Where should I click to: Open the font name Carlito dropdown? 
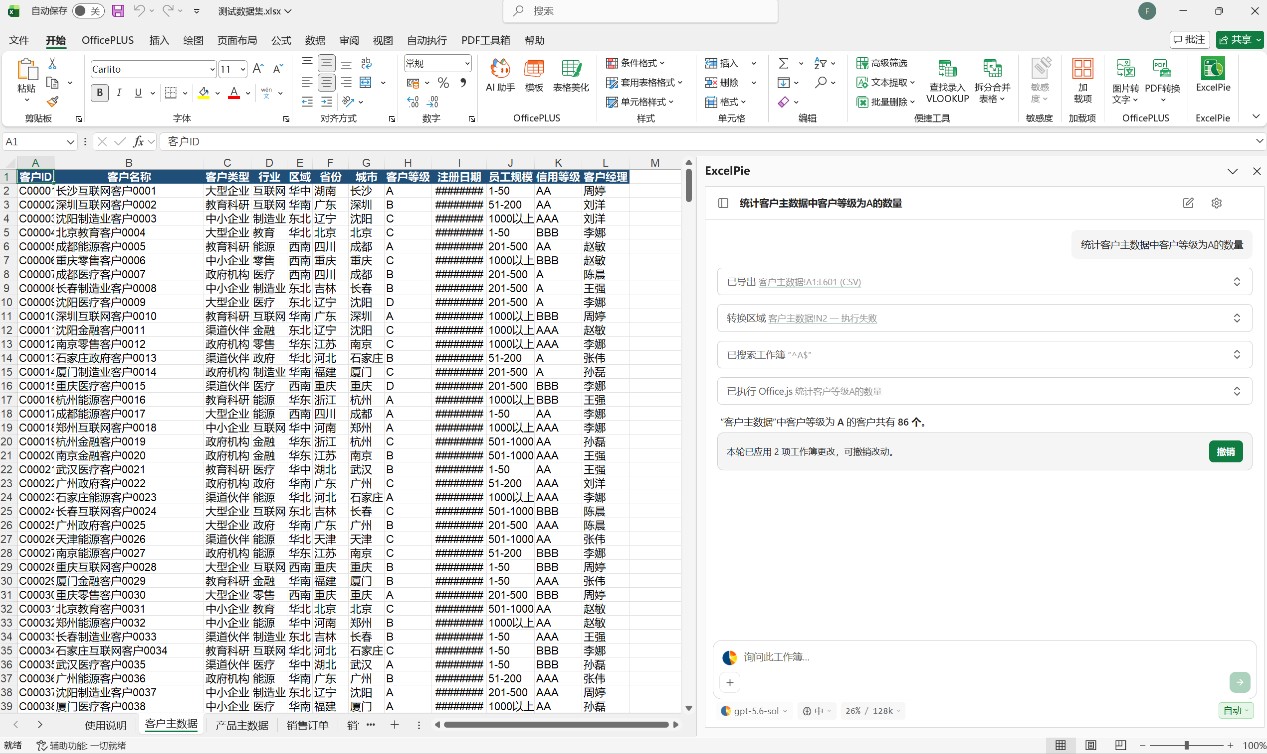coord(212,69)
